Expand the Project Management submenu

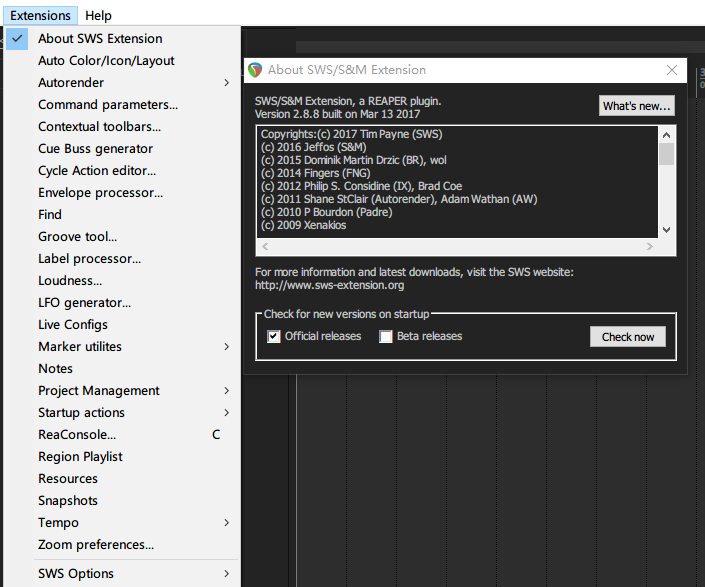pos(122,391)
